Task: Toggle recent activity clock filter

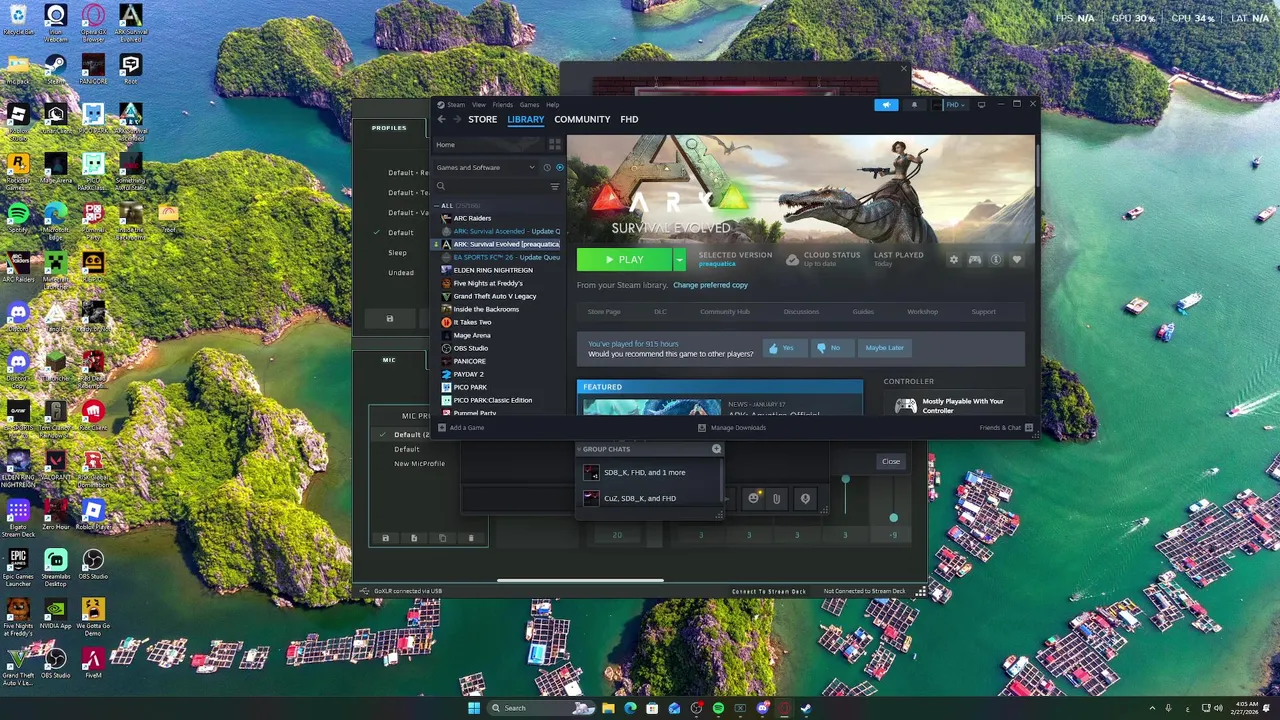Action: click(547, 167)
